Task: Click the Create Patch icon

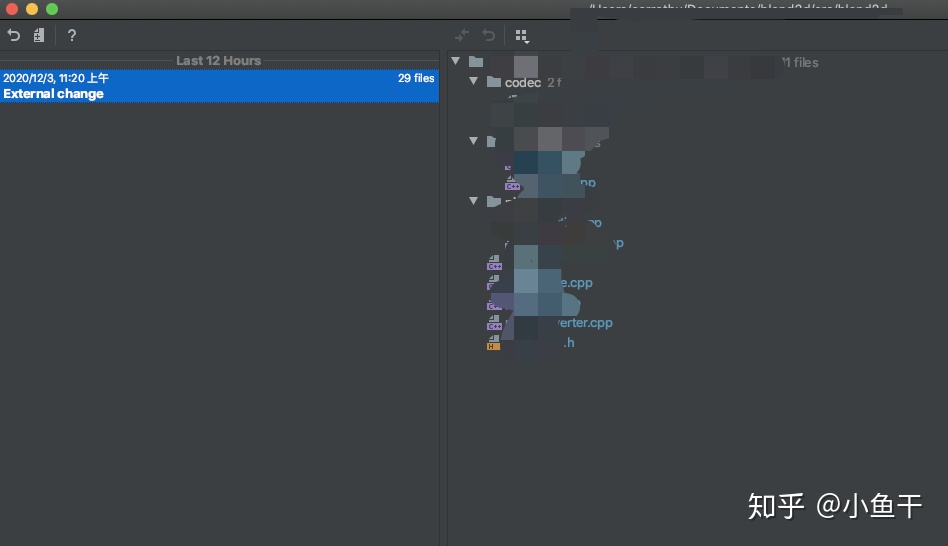Action: tap(39, 35)
